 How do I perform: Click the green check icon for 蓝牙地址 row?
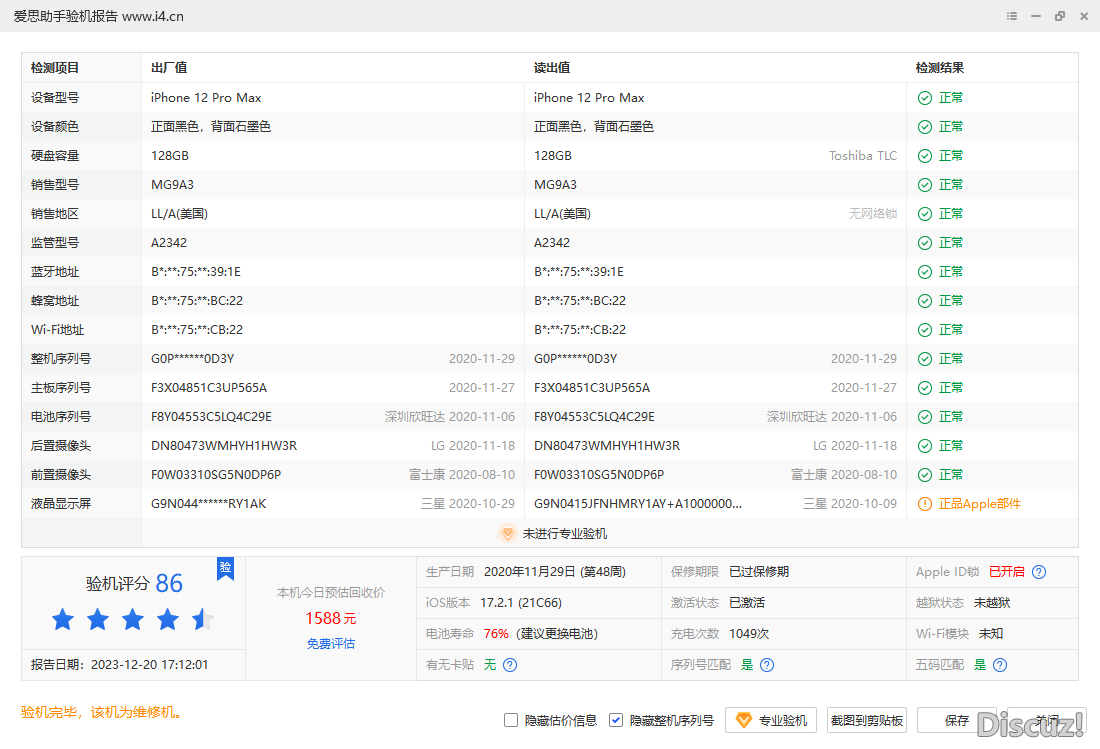click(x=925, y=272)
